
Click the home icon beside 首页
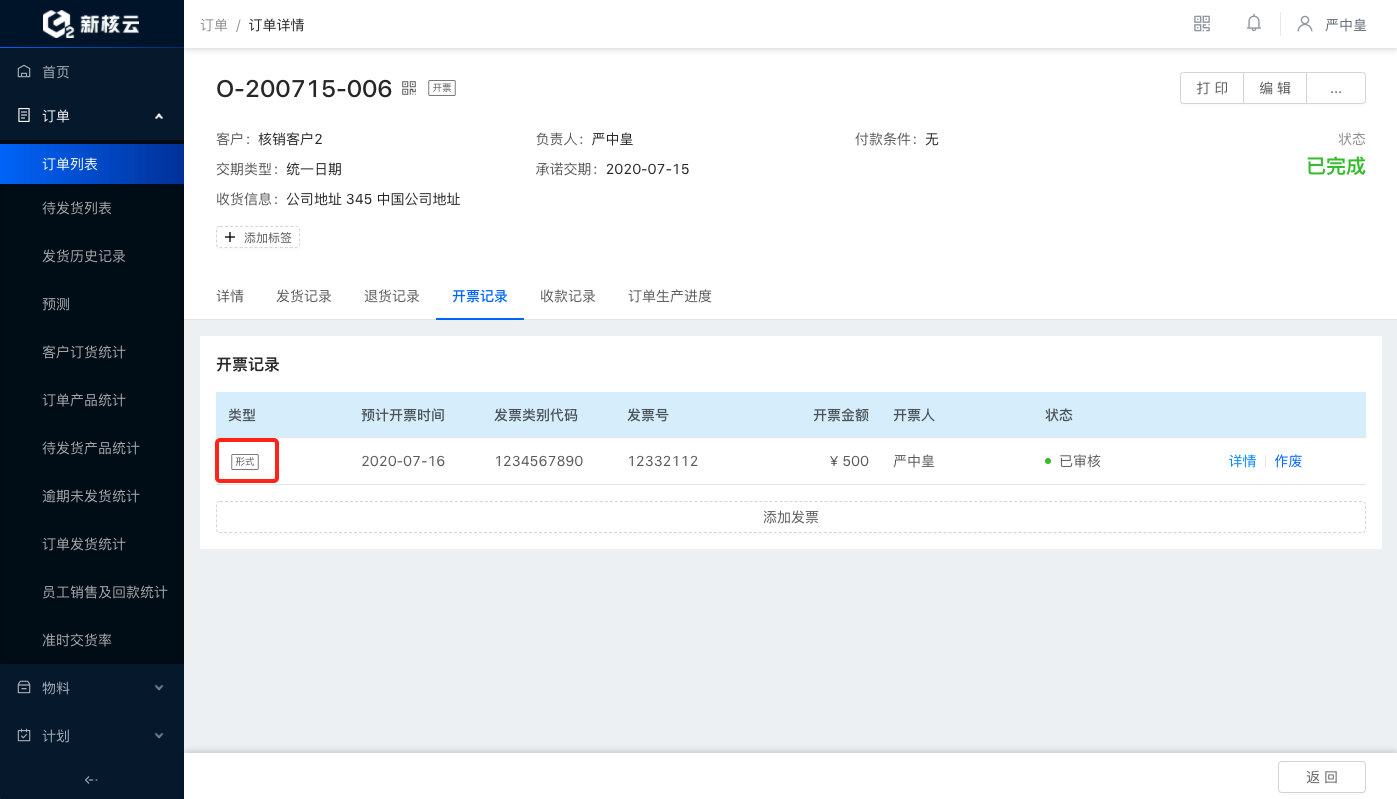point(25,72)
